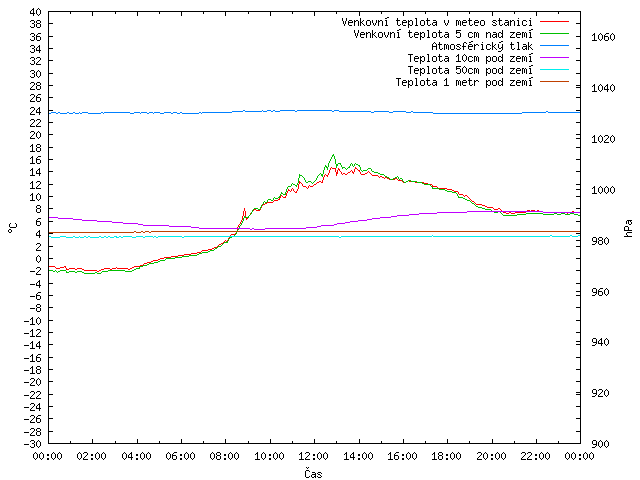Click the purple legend line sample for 10cm pod zemí
The width and height of the screenshot is (640, 480).
tap(554, 58)
